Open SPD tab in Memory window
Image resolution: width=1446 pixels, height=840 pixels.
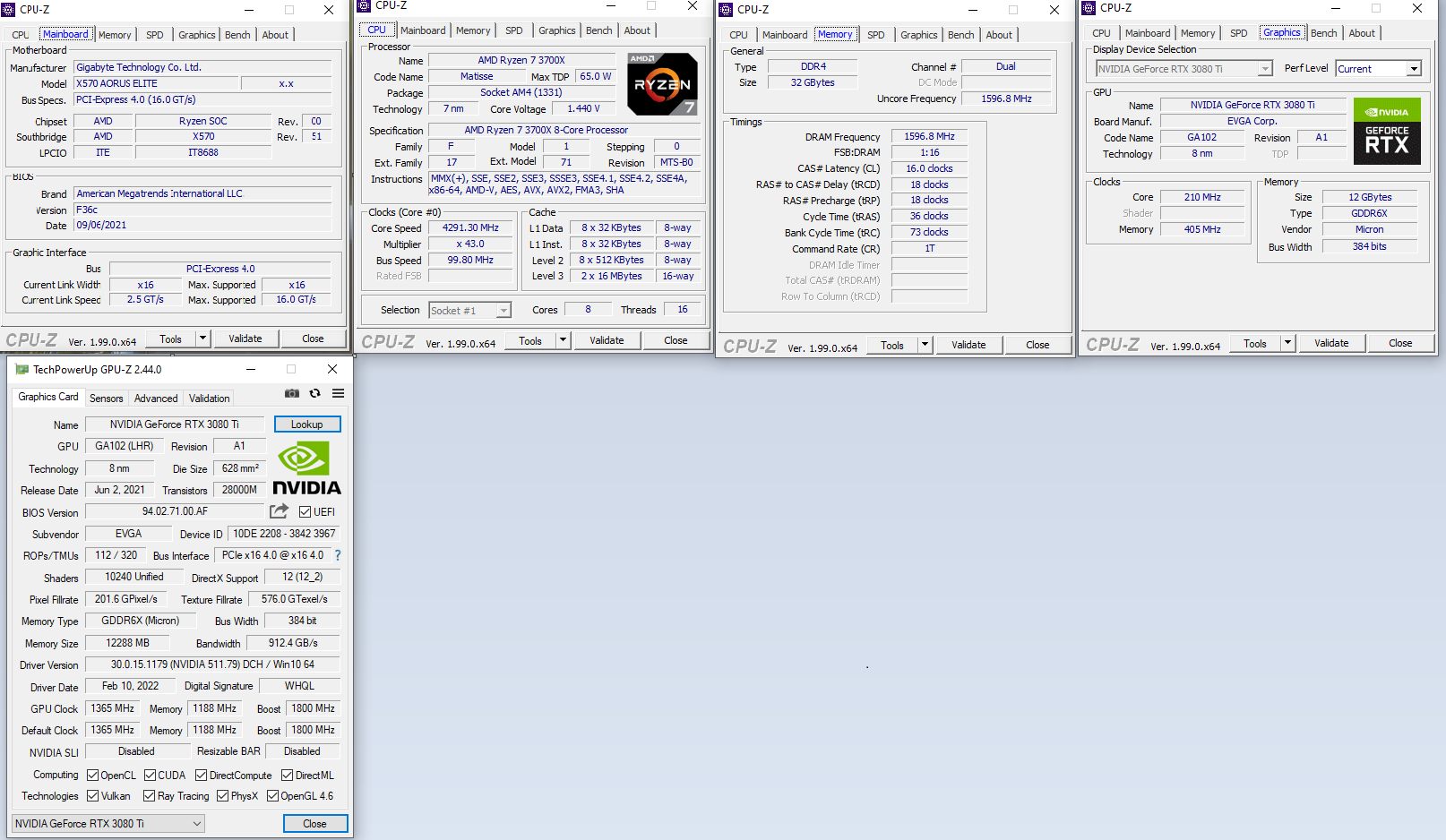pos(876,35)
